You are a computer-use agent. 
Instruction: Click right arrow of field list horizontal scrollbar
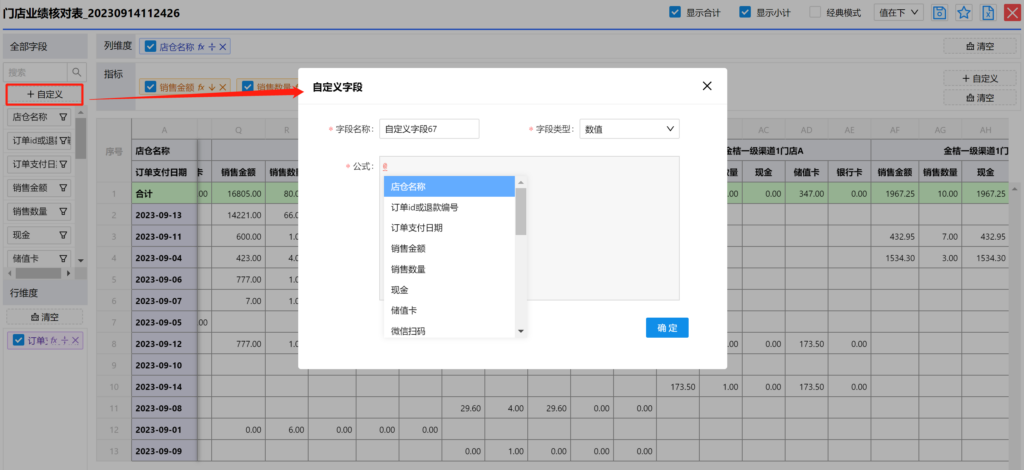coord(67,272)
